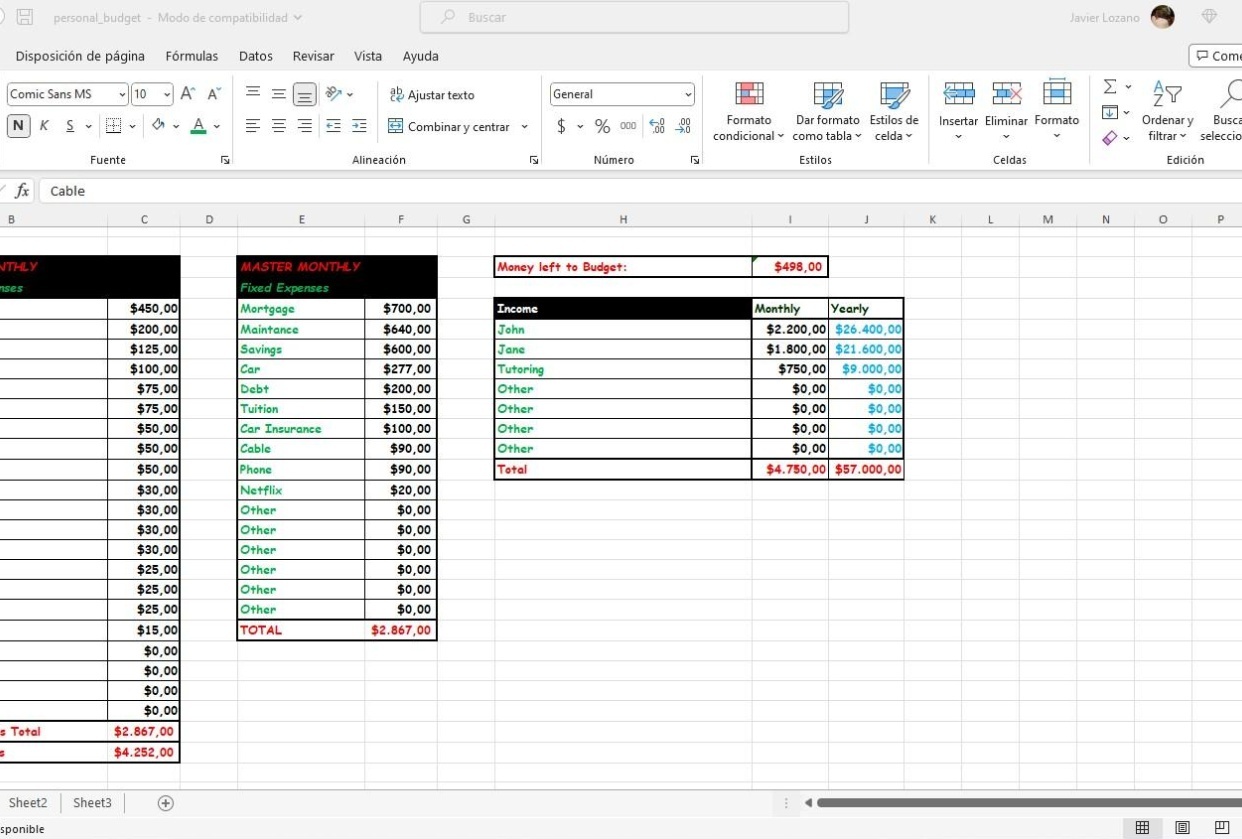Toggle bold formatting (N button)
Image resolution: width=1242 pixels, height=839 pixels.
point(18,126)
